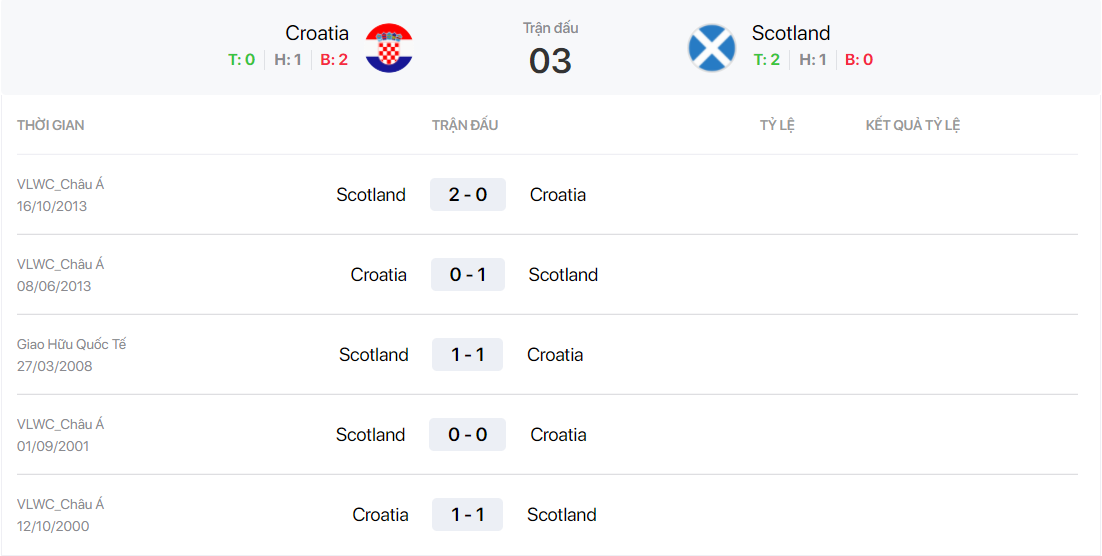The image size is (1102, 556).
Task: Open the 12/10/2000 match 1 - 1 score
Action: (x=467, y=515)
